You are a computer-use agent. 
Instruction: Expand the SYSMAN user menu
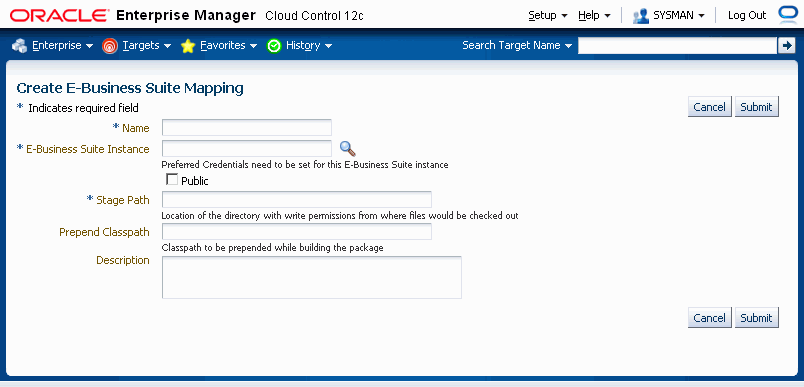679,15
